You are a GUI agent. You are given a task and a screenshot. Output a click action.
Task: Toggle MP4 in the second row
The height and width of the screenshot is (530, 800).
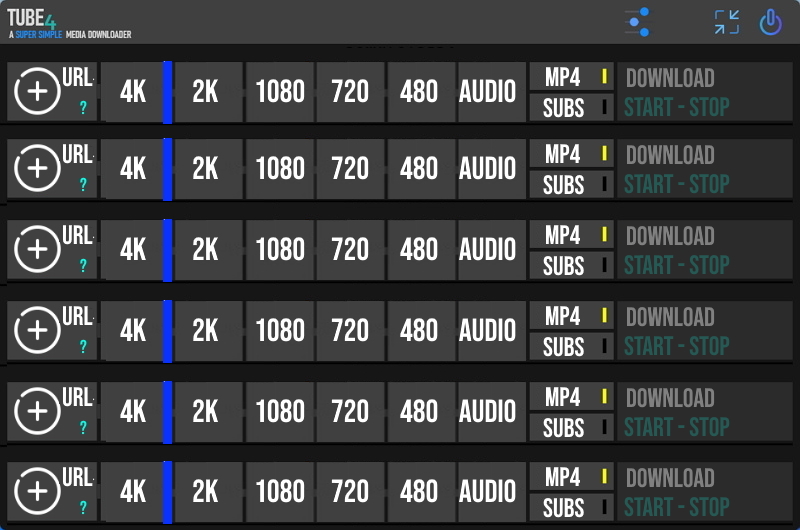pyautogui.click(x=571, y=154)
